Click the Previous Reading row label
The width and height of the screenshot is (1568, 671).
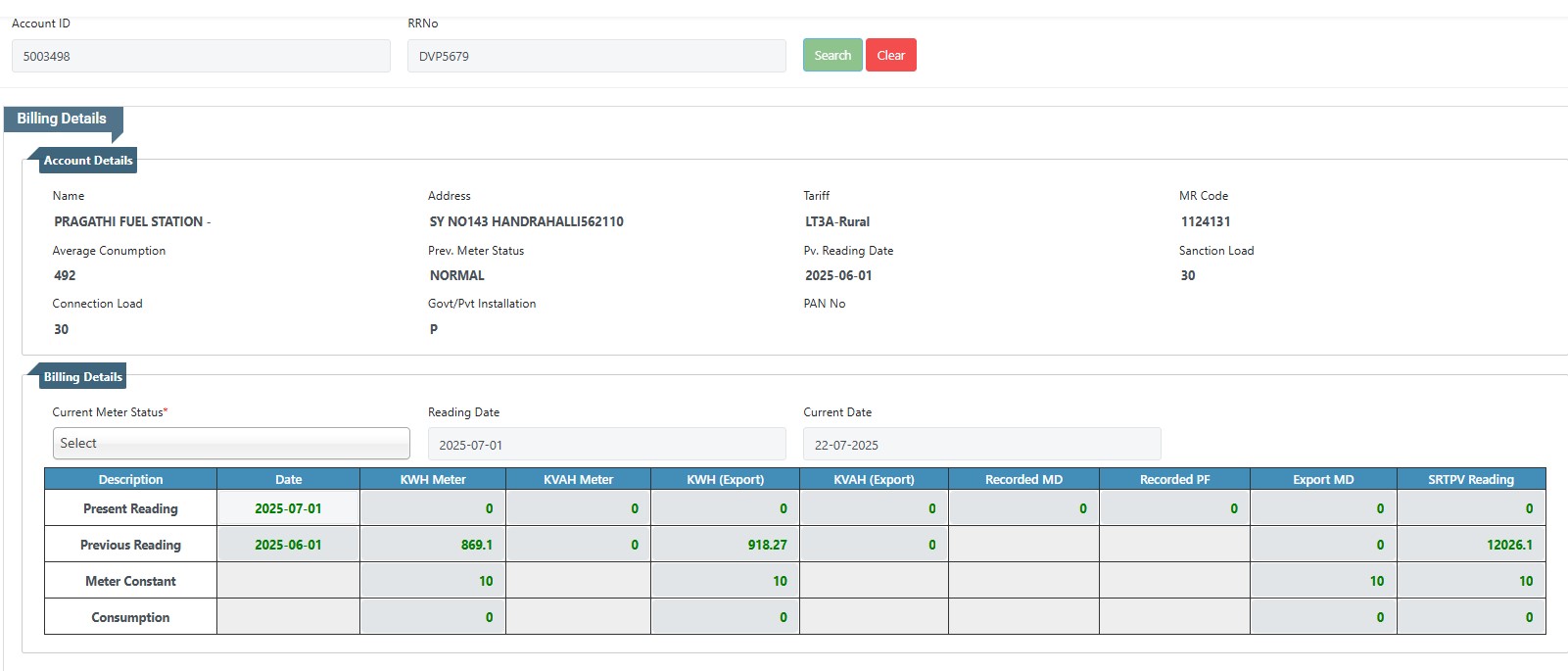click(130, 545)
